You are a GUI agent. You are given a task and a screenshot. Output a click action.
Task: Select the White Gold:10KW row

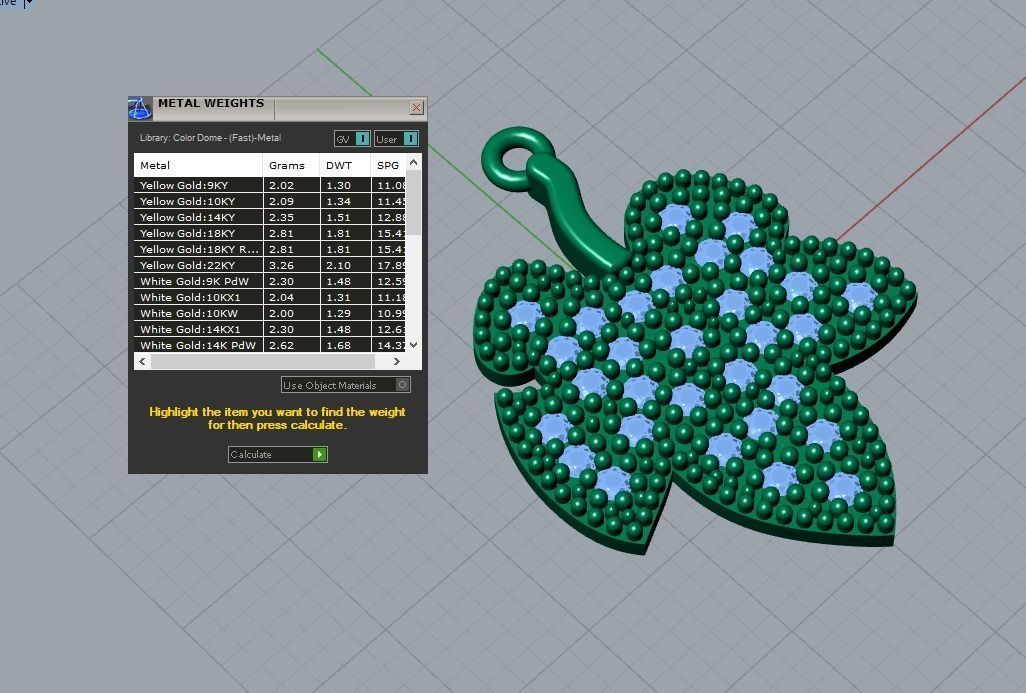(270, 313)
